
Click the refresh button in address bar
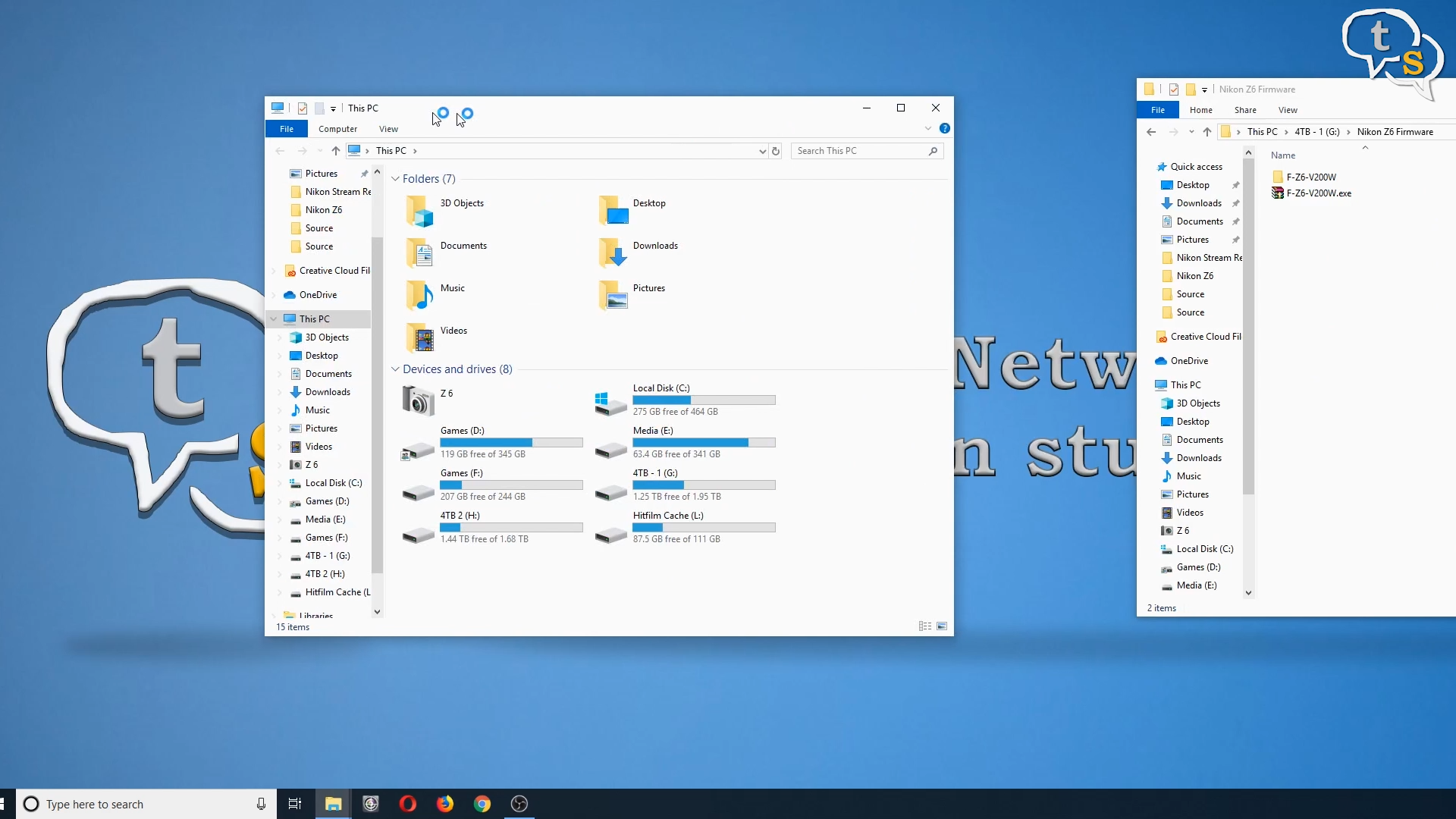point(776,151)
